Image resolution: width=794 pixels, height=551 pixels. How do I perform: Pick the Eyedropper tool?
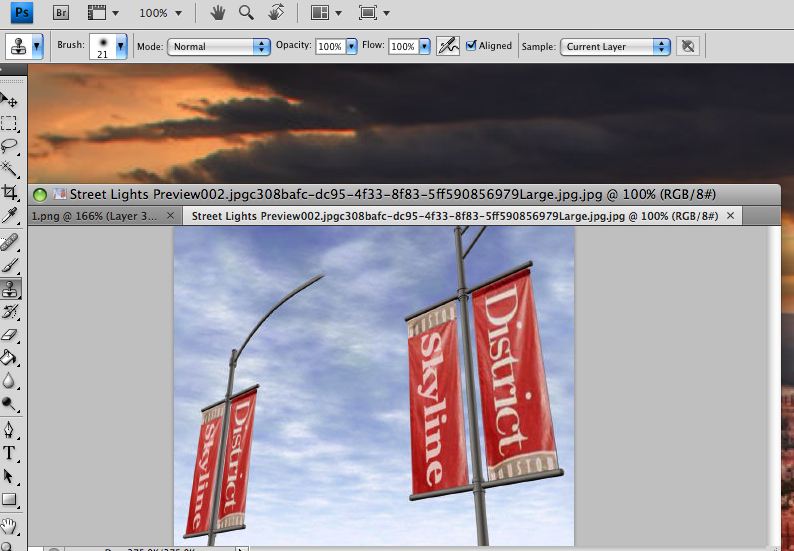coord(10,215)
